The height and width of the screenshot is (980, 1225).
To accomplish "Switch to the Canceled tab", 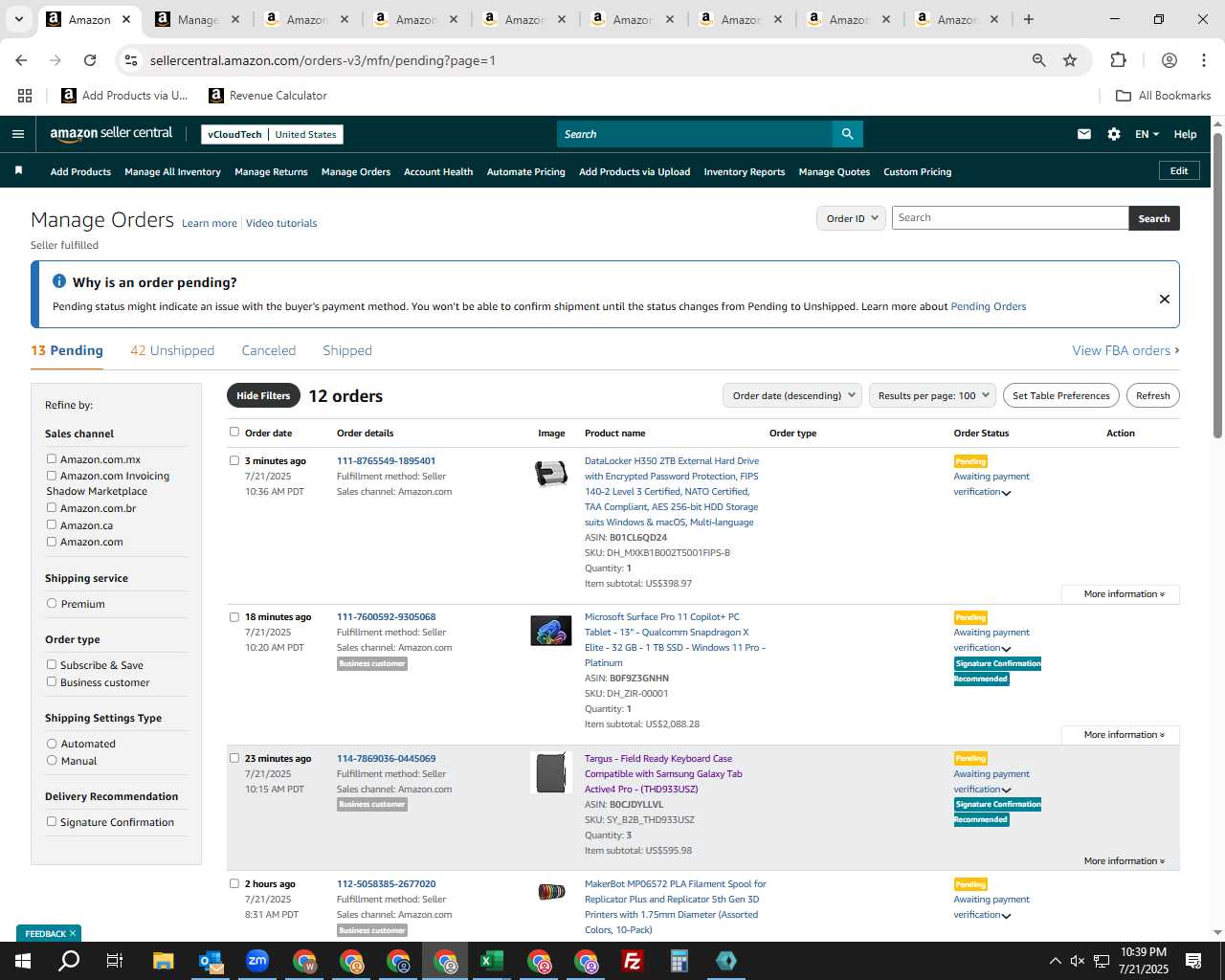I will click(269, 350).
